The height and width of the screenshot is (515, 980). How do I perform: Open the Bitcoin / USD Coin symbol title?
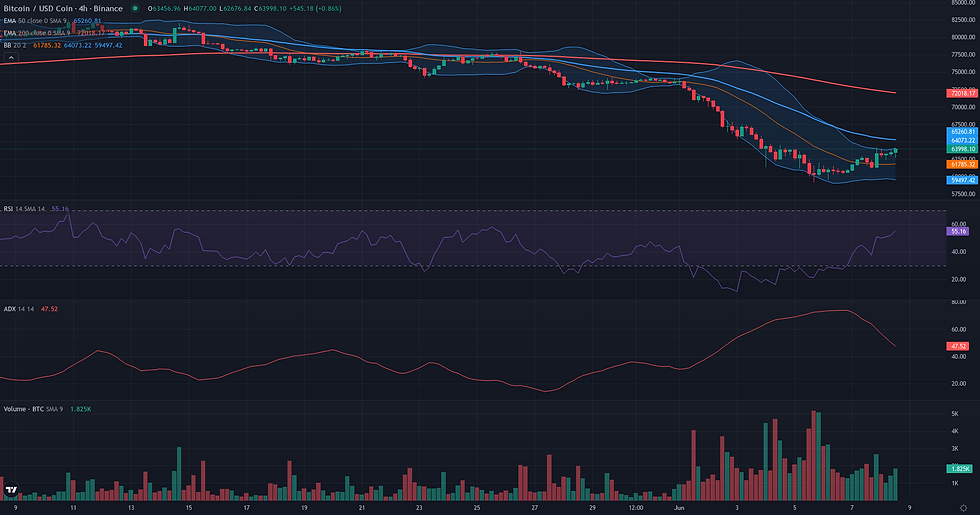tap(63, 9)
